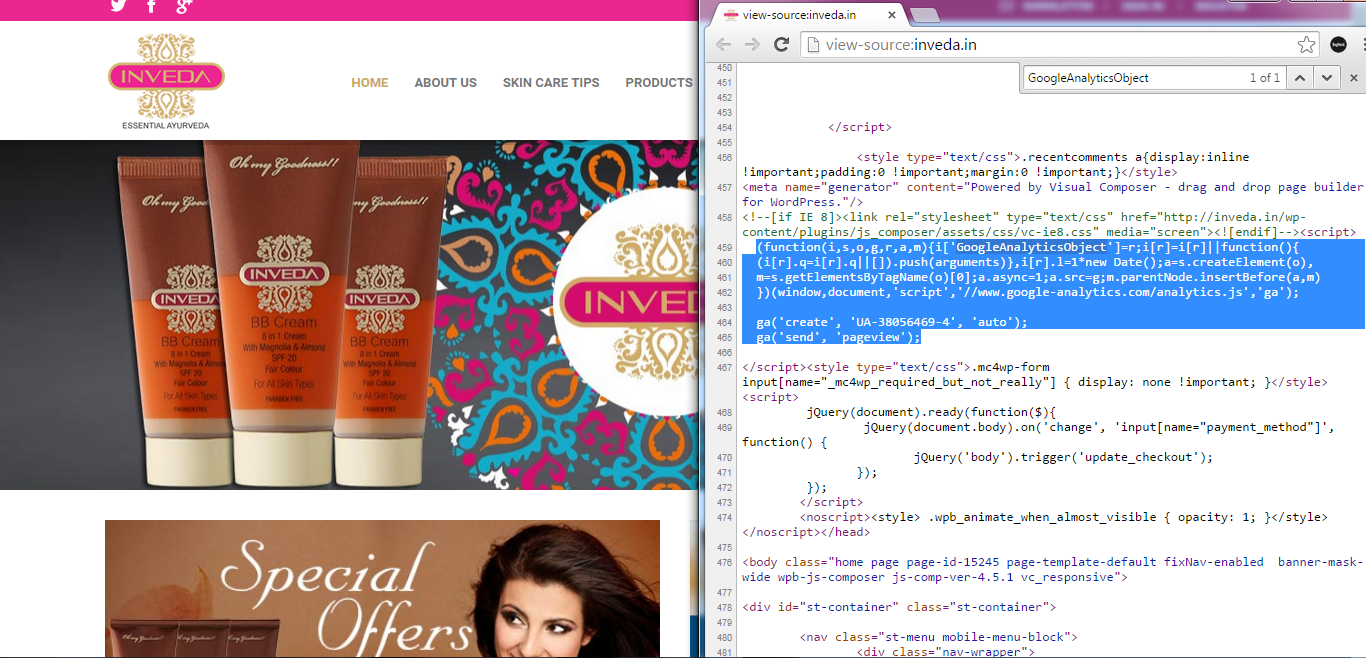Jump to previous find result

click(x=1299, y=78)
